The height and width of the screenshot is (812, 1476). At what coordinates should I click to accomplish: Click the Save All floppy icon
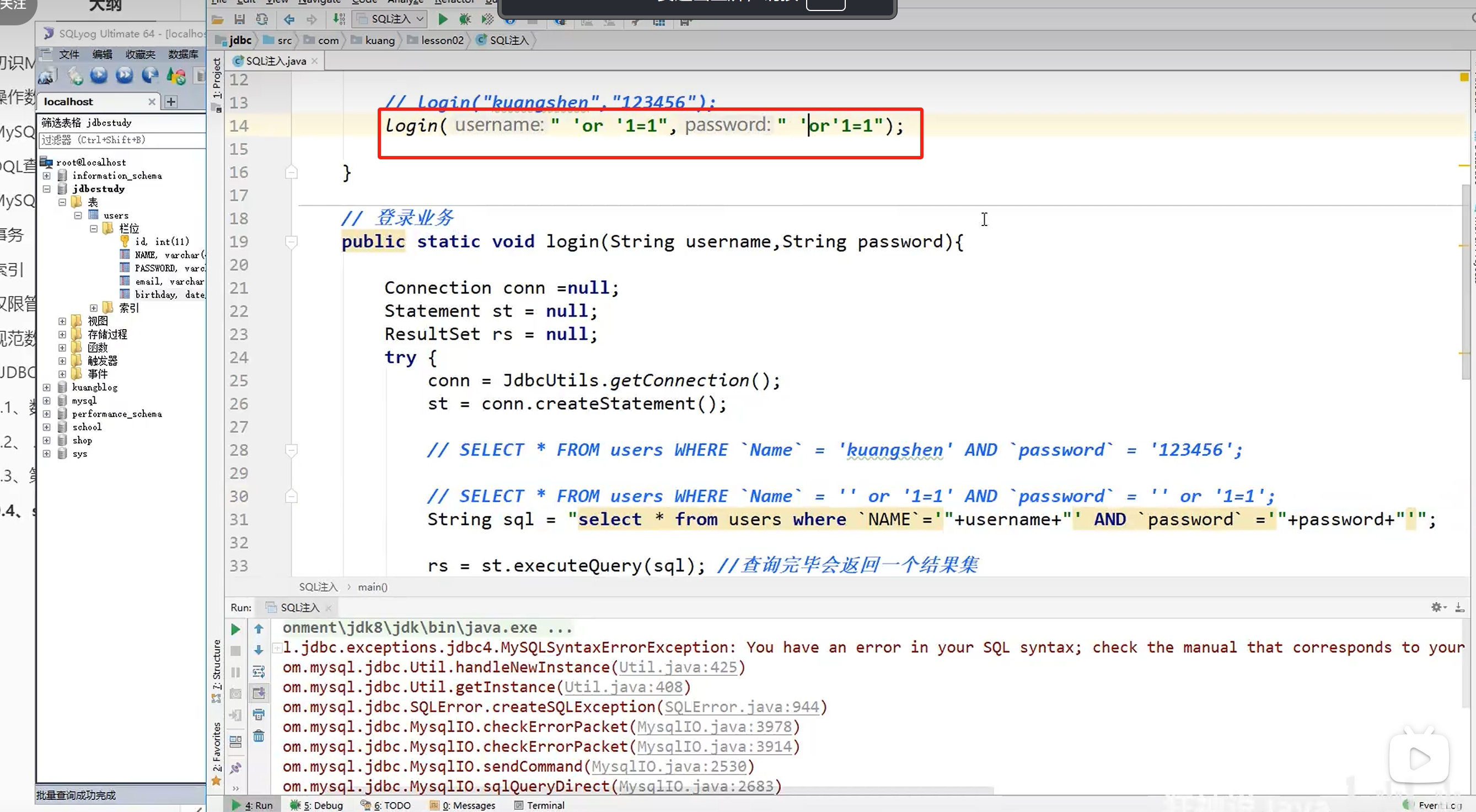point(239,19)
